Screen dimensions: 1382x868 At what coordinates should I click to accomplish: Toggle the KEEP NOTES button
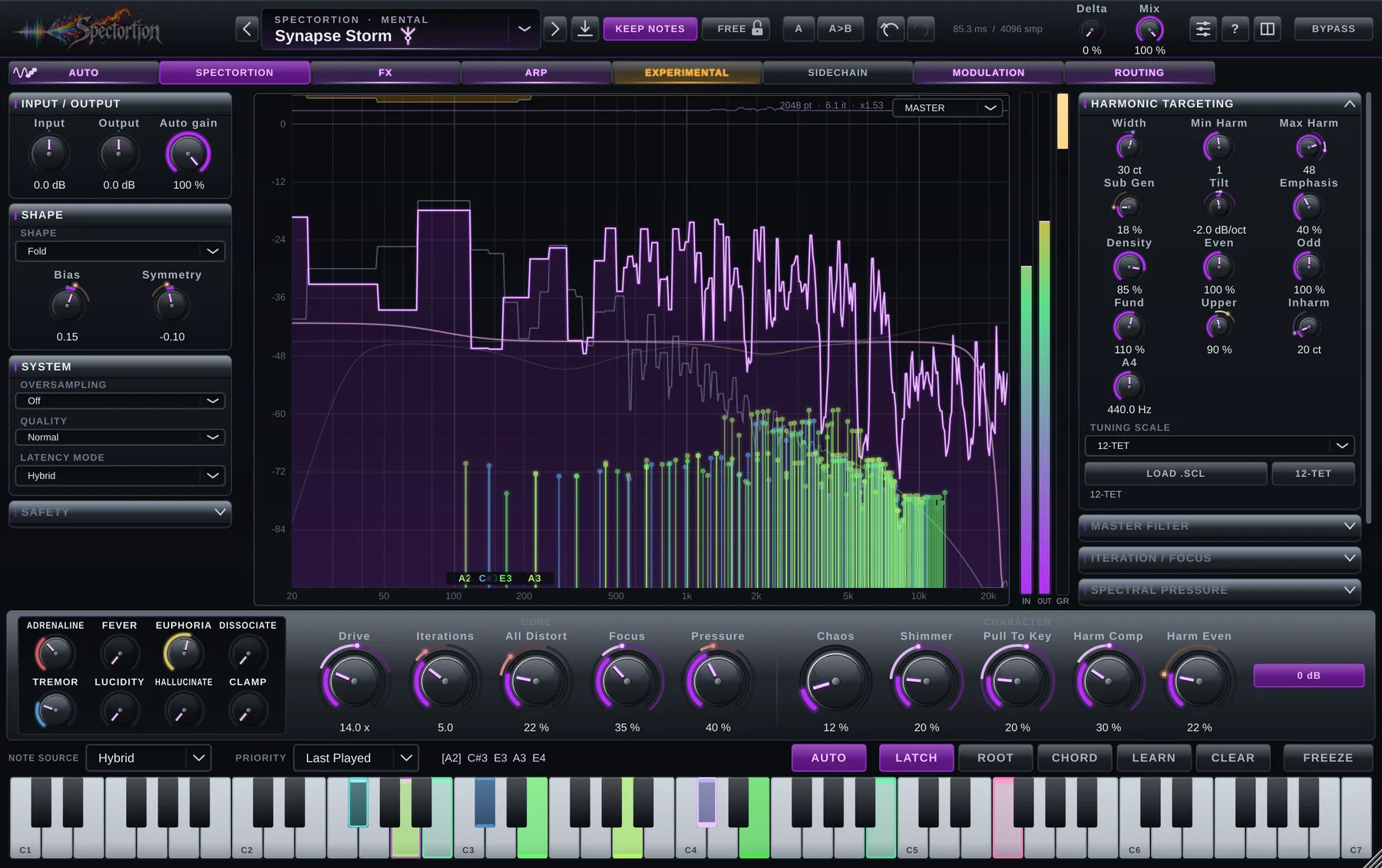(x=650, y=29)
